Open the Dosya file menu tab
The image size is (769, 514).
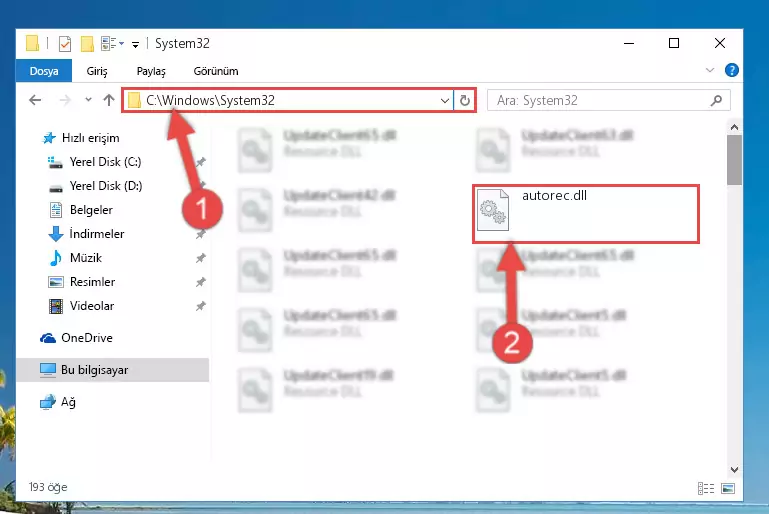pos(44,71)
